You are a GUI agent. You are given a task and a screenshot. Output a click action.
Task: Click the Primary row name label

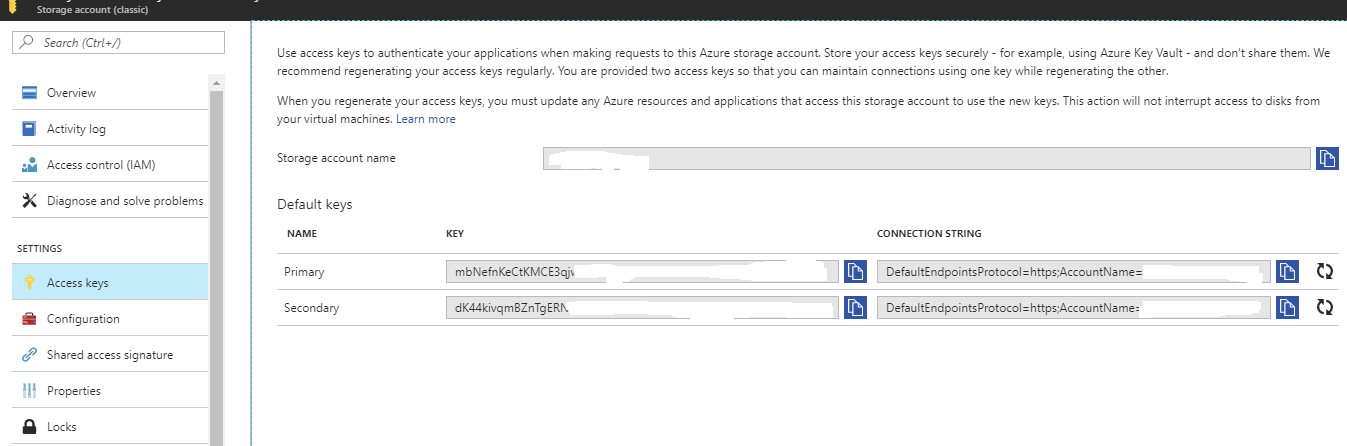point(304,272)
